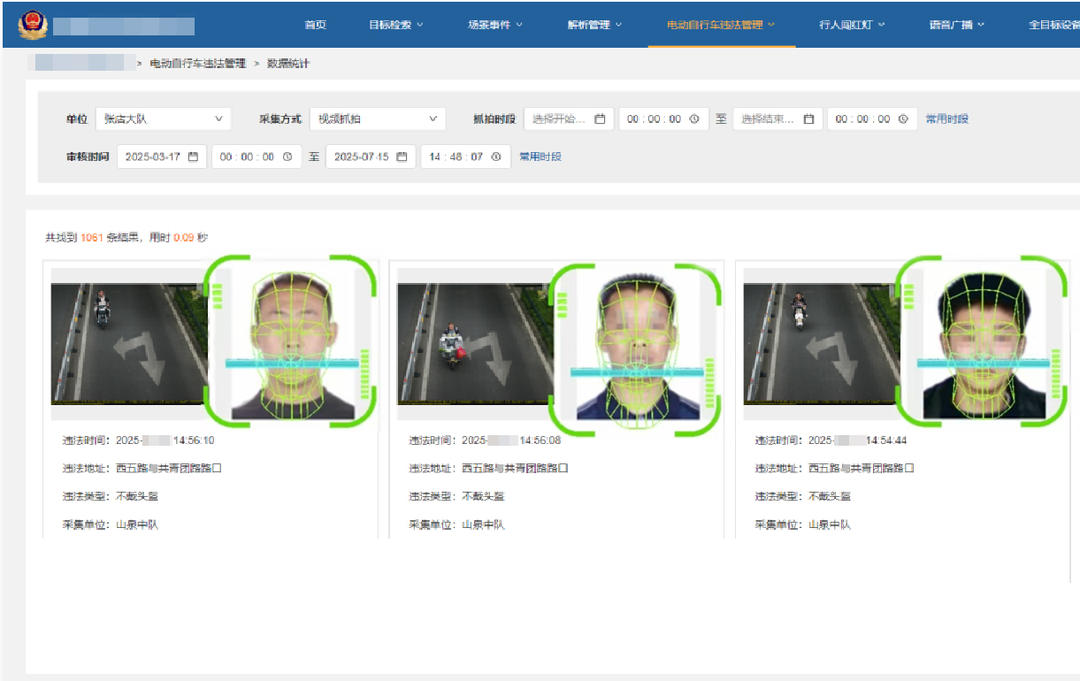
Task: Open calendar icon beside 2025-07-15 date
Action: tap(401, 157)
